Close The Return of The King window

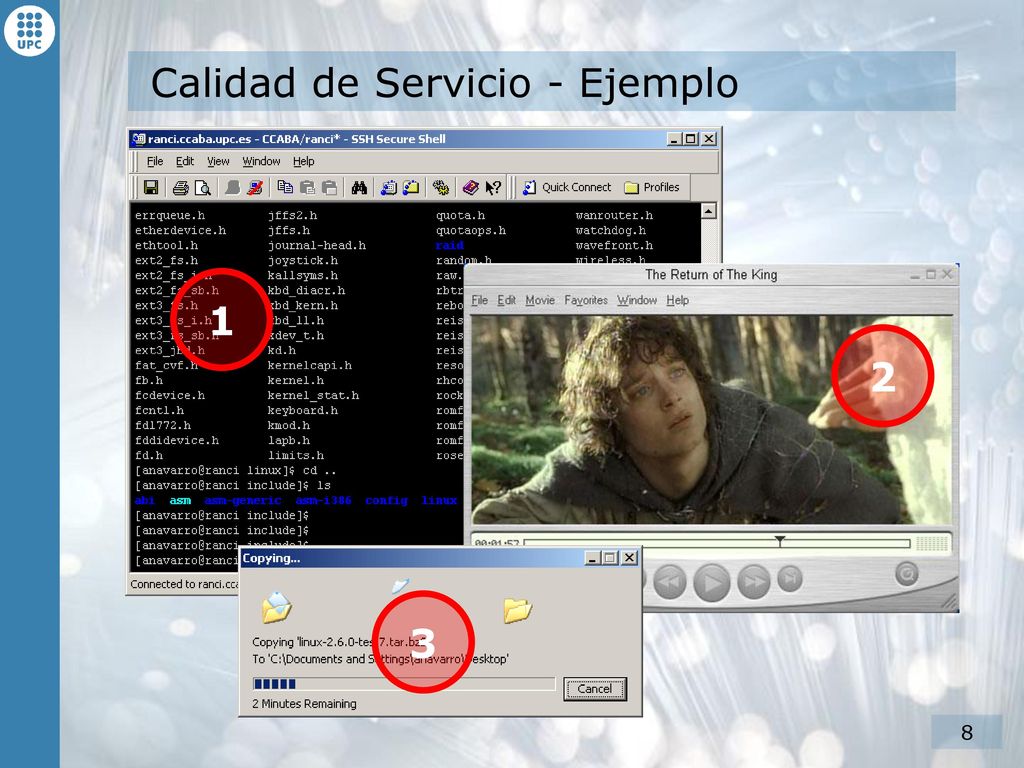(947, 274)
